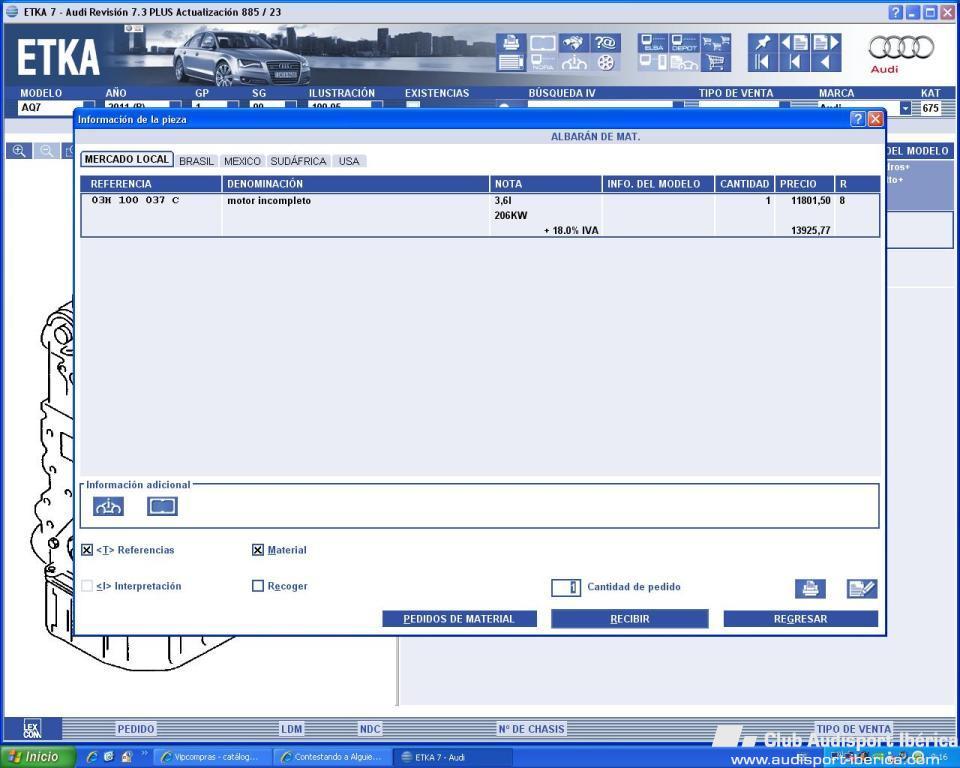Click the REGRESAR button

(801, 619)
